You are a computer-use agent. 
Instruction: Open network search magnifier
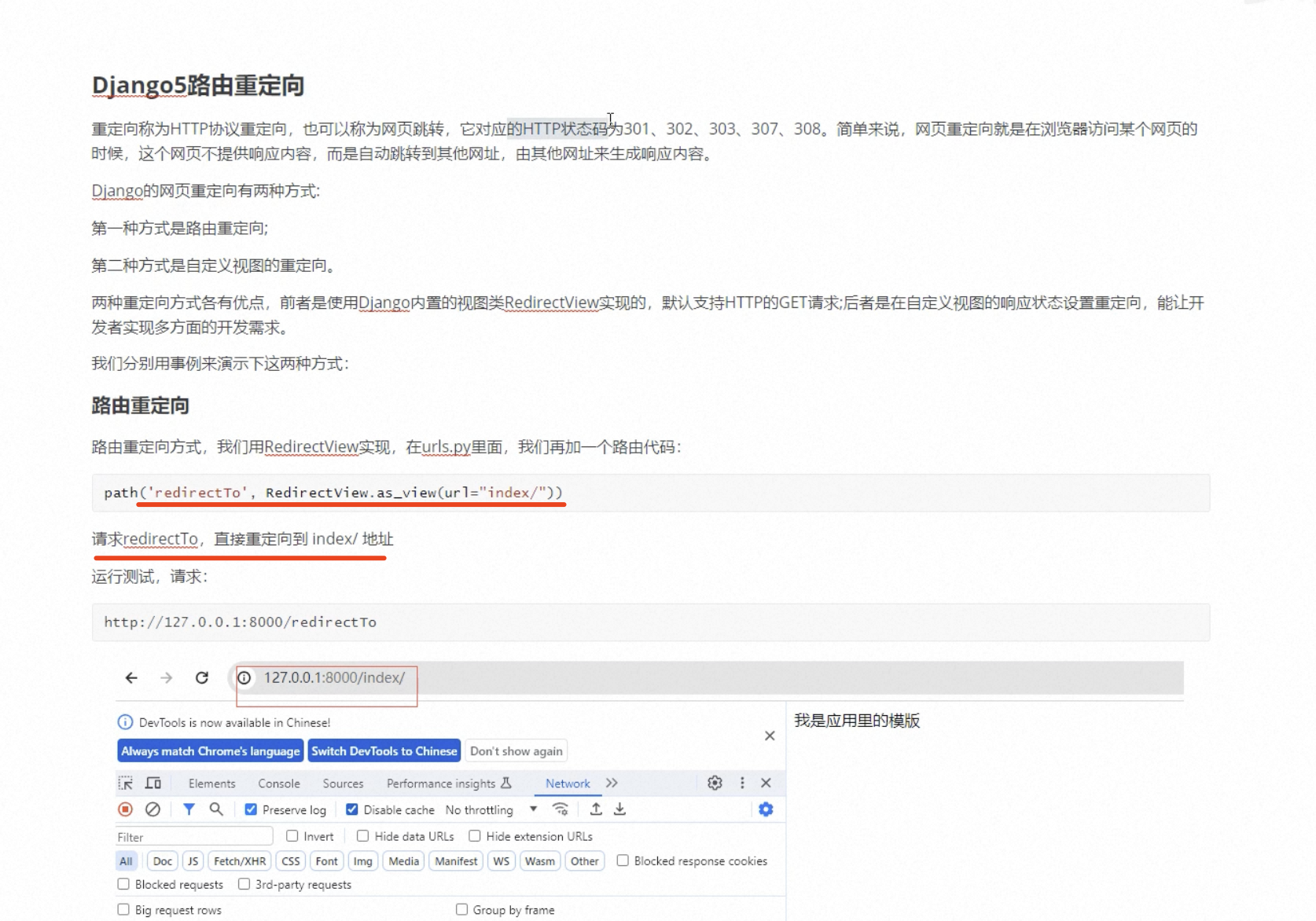coord(216,809)
